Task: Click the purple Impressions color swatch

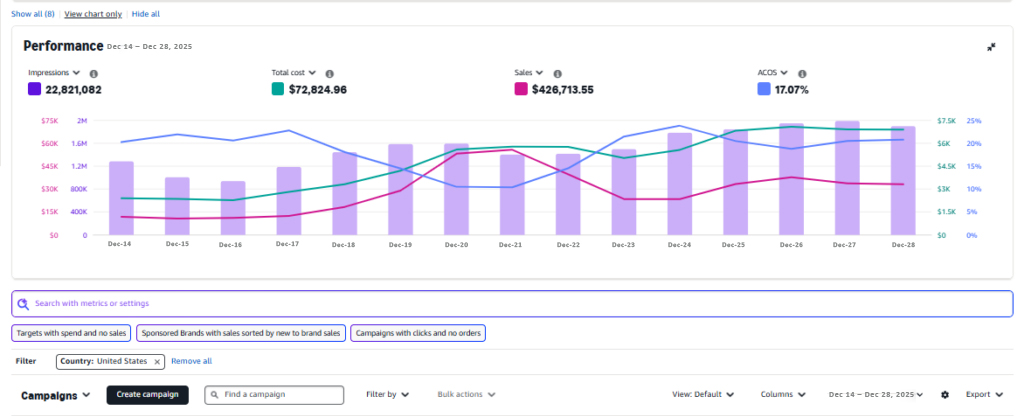Action: click(34, 89)
